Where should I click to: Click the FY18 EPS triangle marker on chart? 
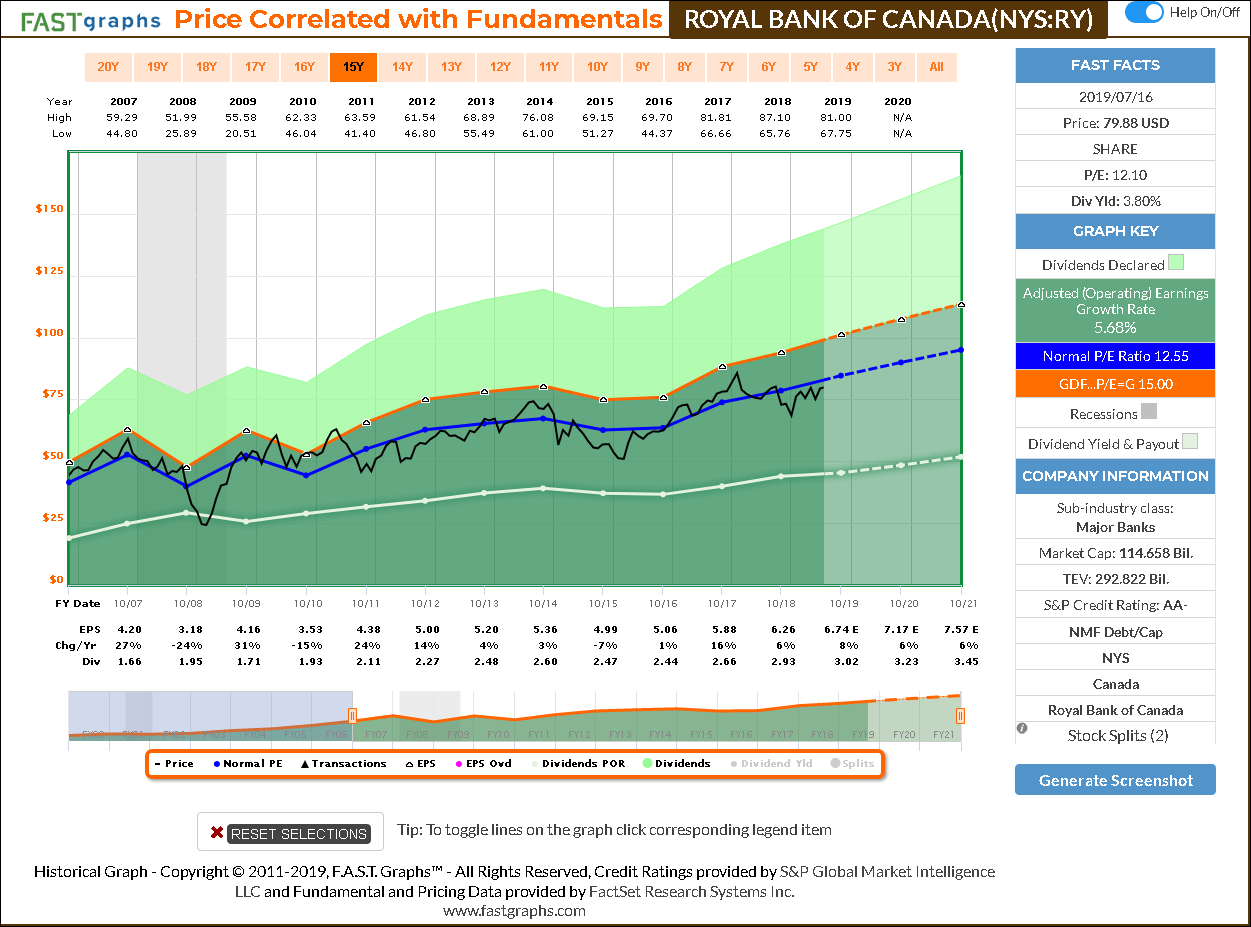click(782, 352)
